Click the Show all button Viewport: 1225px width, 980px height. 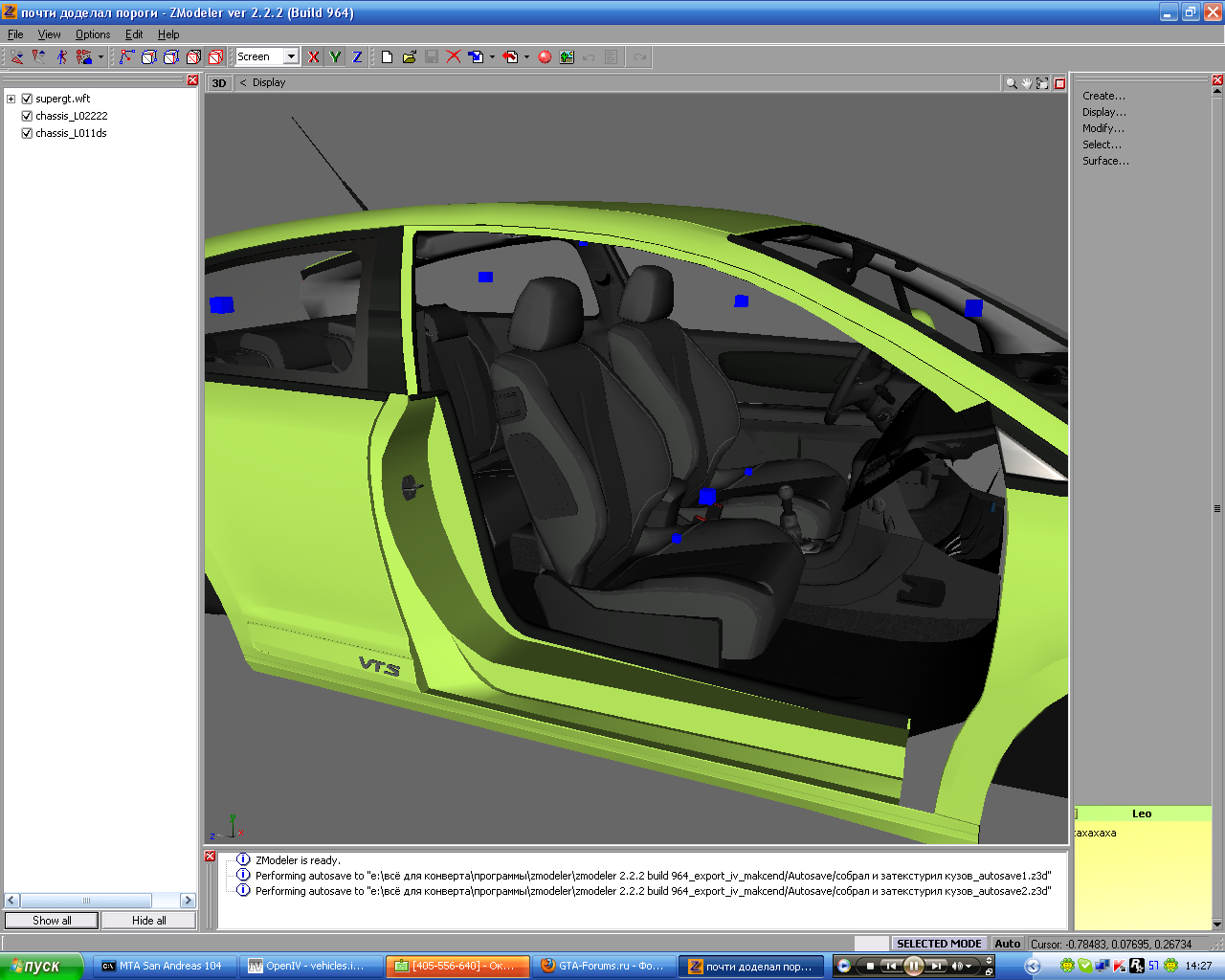52,921
